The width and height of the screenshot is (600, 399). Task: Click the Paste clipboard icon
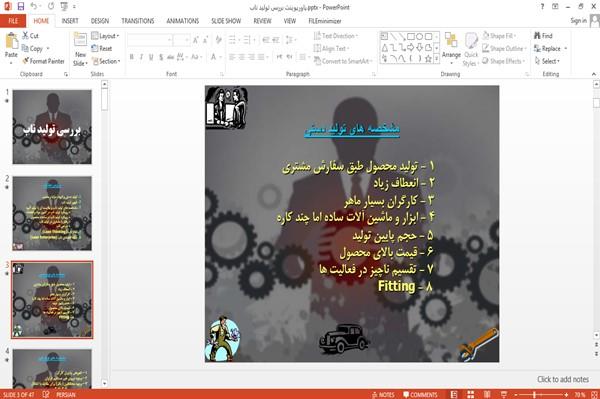pyautogui.click(x=11, y=41)
